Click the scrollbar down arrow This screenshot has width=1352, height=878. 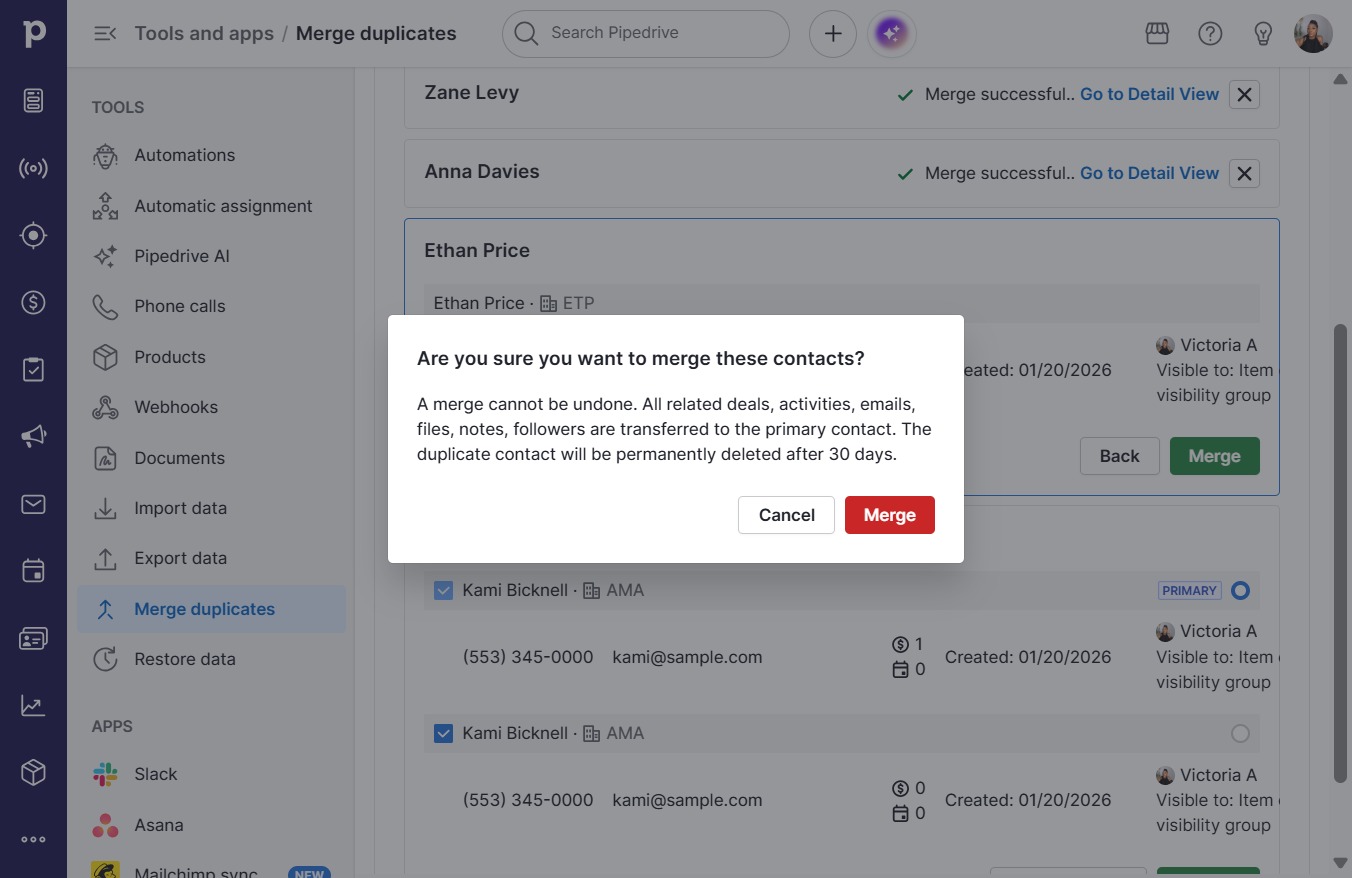point(1341,862)
